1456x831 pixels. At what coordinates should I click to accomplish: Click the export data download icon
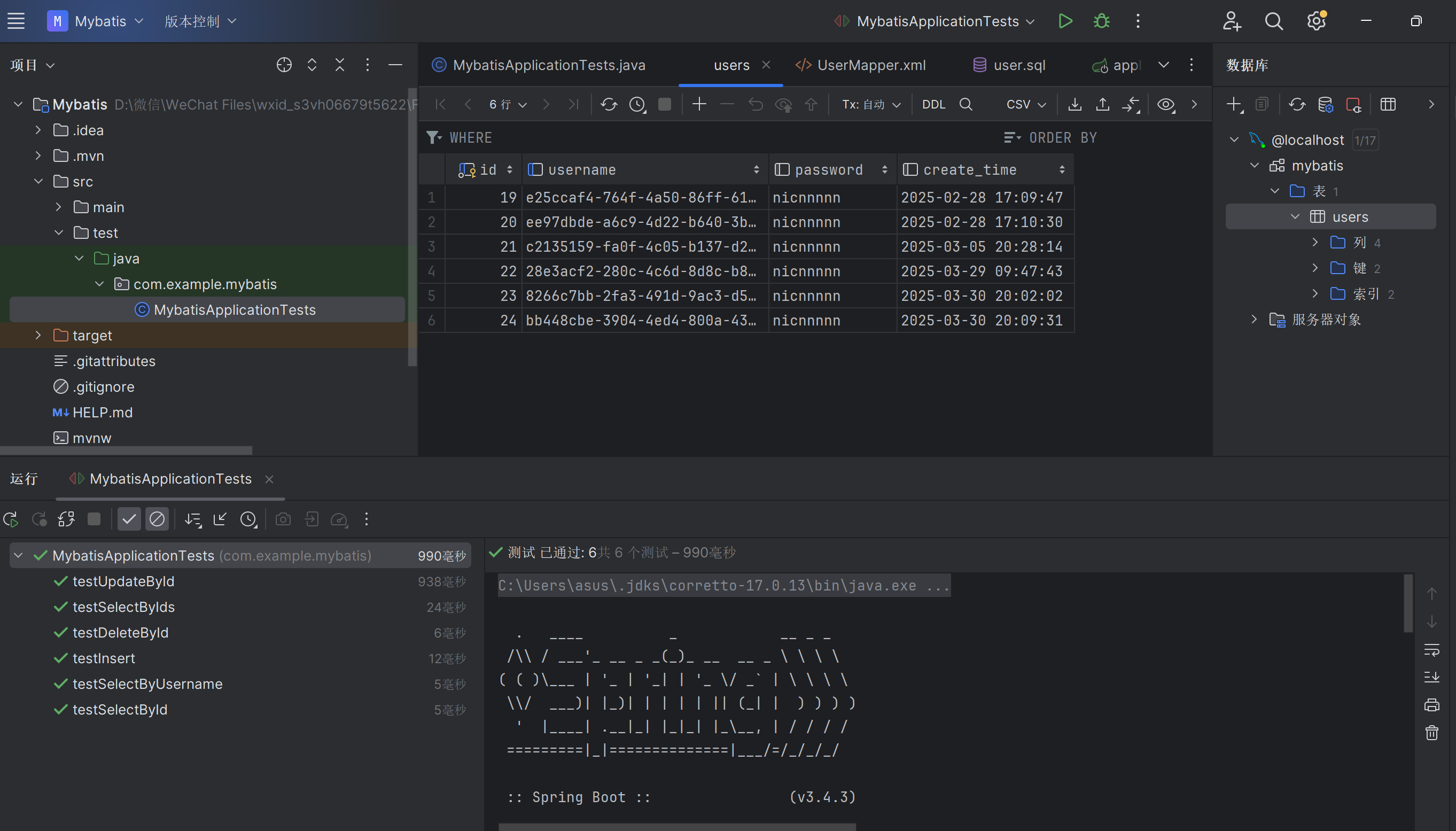tap(1075, 104)
